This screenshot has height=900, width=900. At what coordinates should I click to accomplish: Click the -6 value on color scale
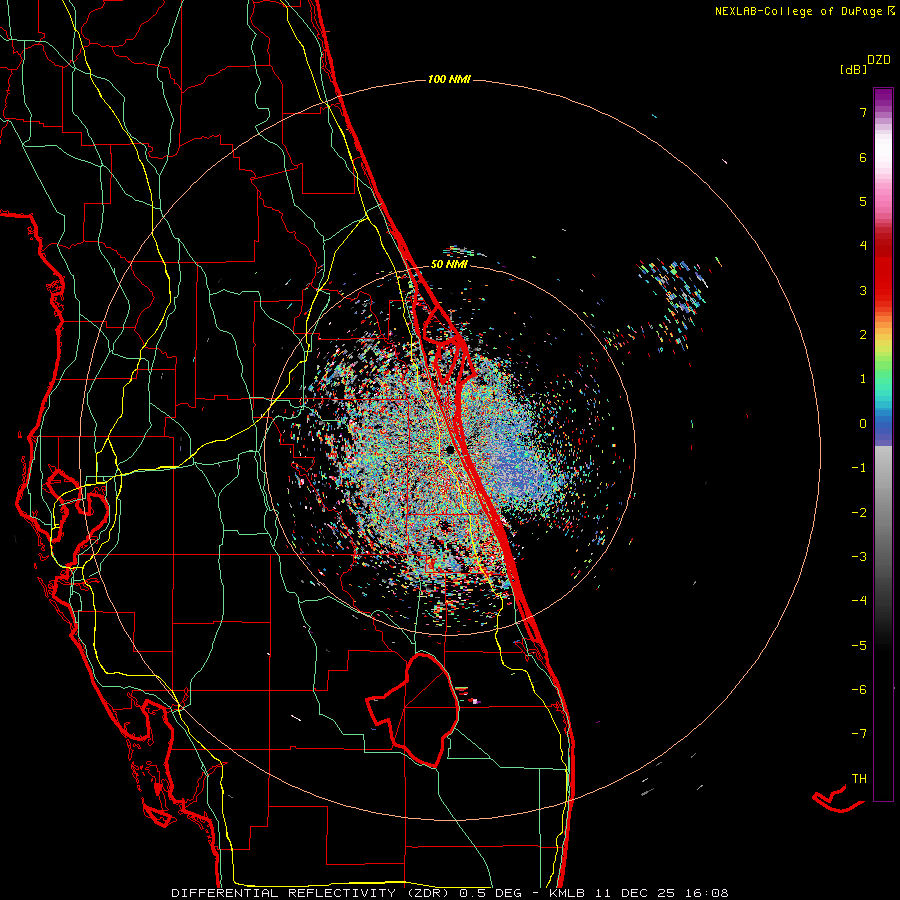[x=859, y=690]
